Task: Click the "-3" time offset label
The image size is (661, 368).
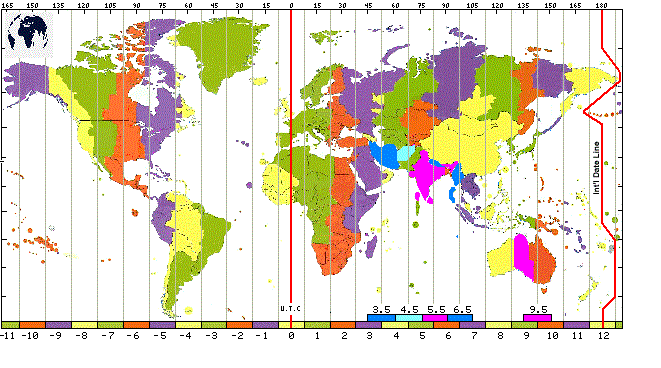Action: point(212,336)
